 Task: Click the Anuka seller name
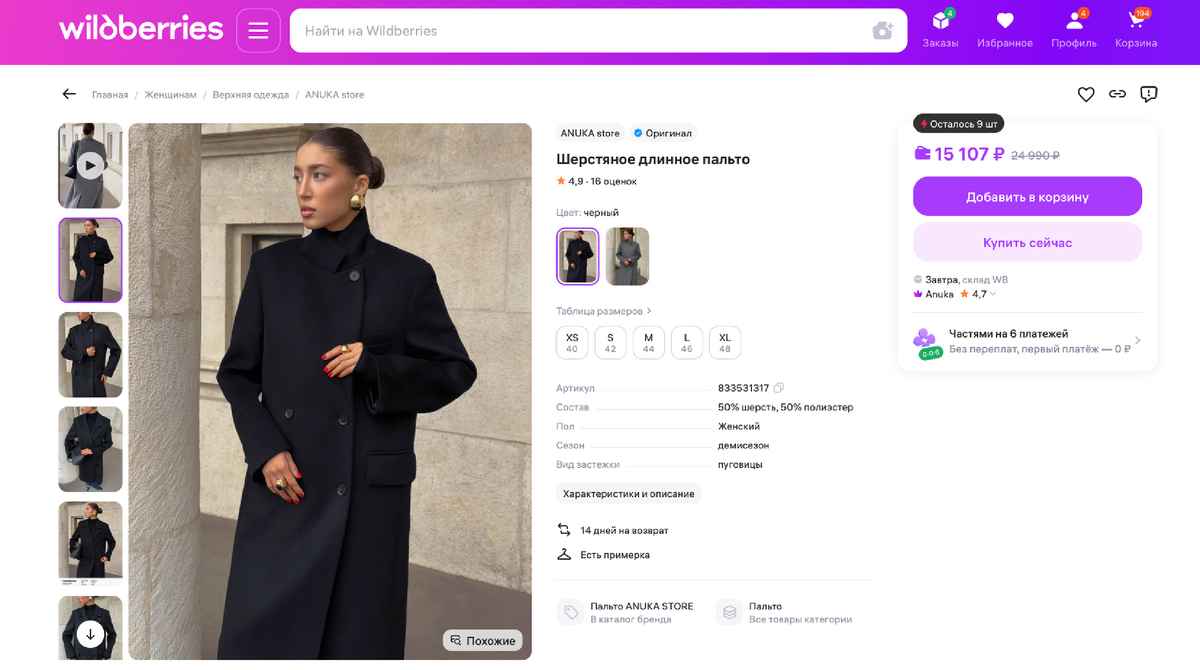(939, 294)
